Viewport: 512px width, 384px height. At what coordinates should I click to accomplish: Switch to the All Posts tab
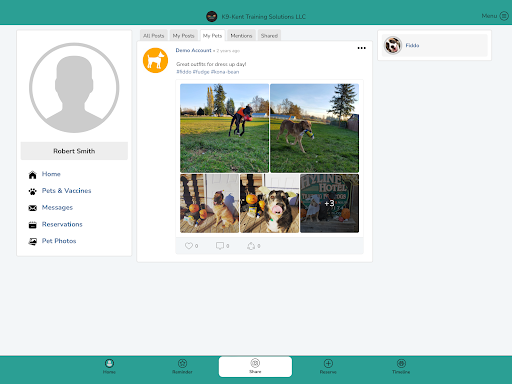click(x=154, y=36)
